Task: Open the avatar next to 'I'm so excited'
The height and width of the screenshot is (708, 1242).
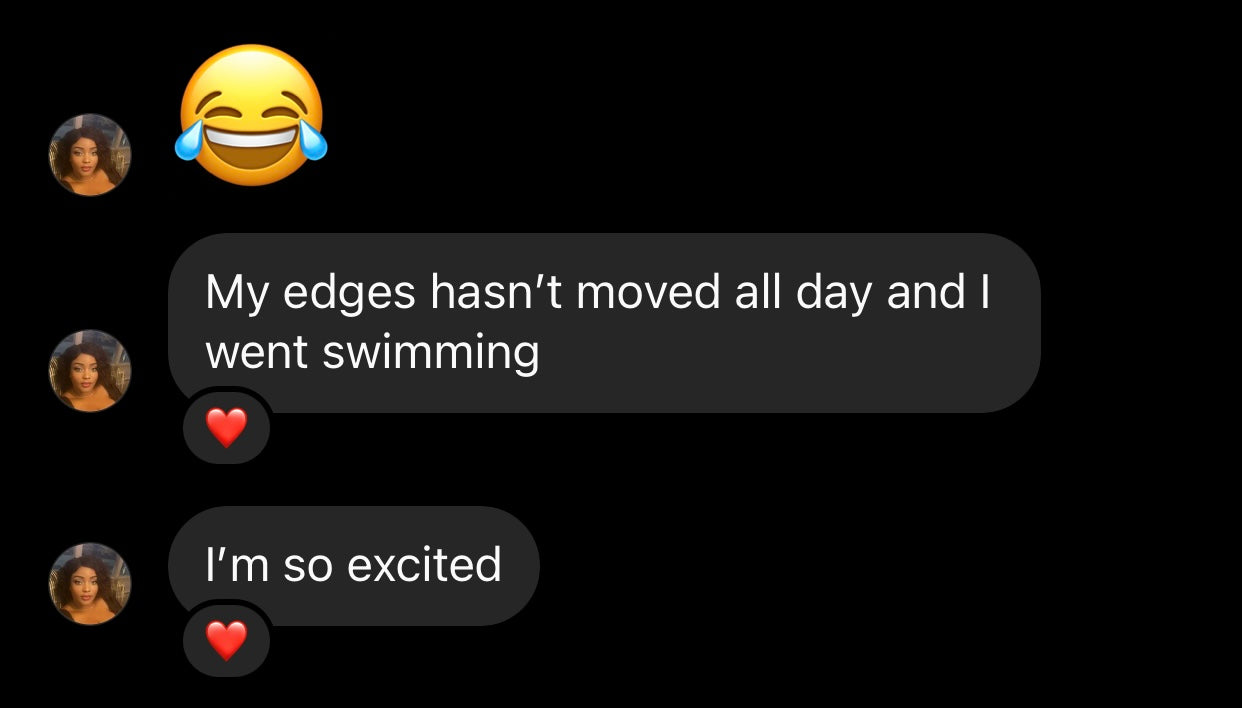Action: click(90, 584)
